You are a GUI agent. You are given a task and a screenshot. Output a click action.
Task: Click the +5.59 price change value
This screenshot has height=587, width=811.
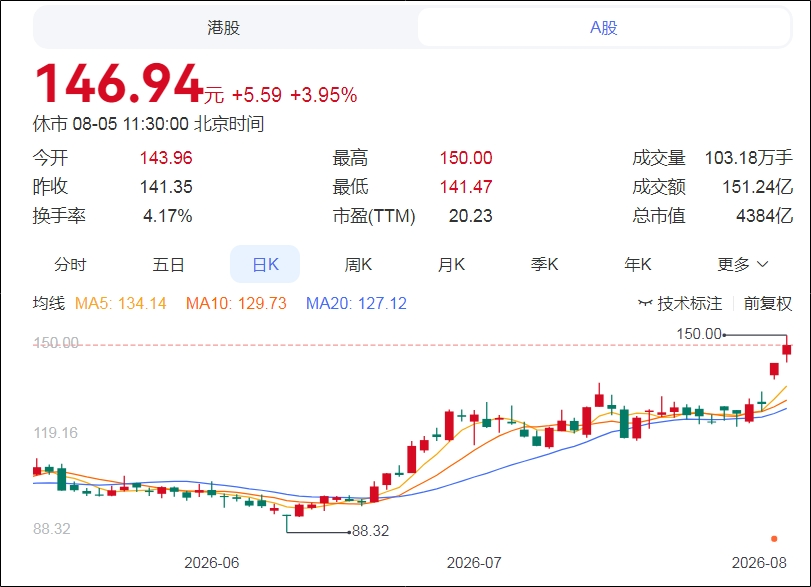[x=257, y=95]
